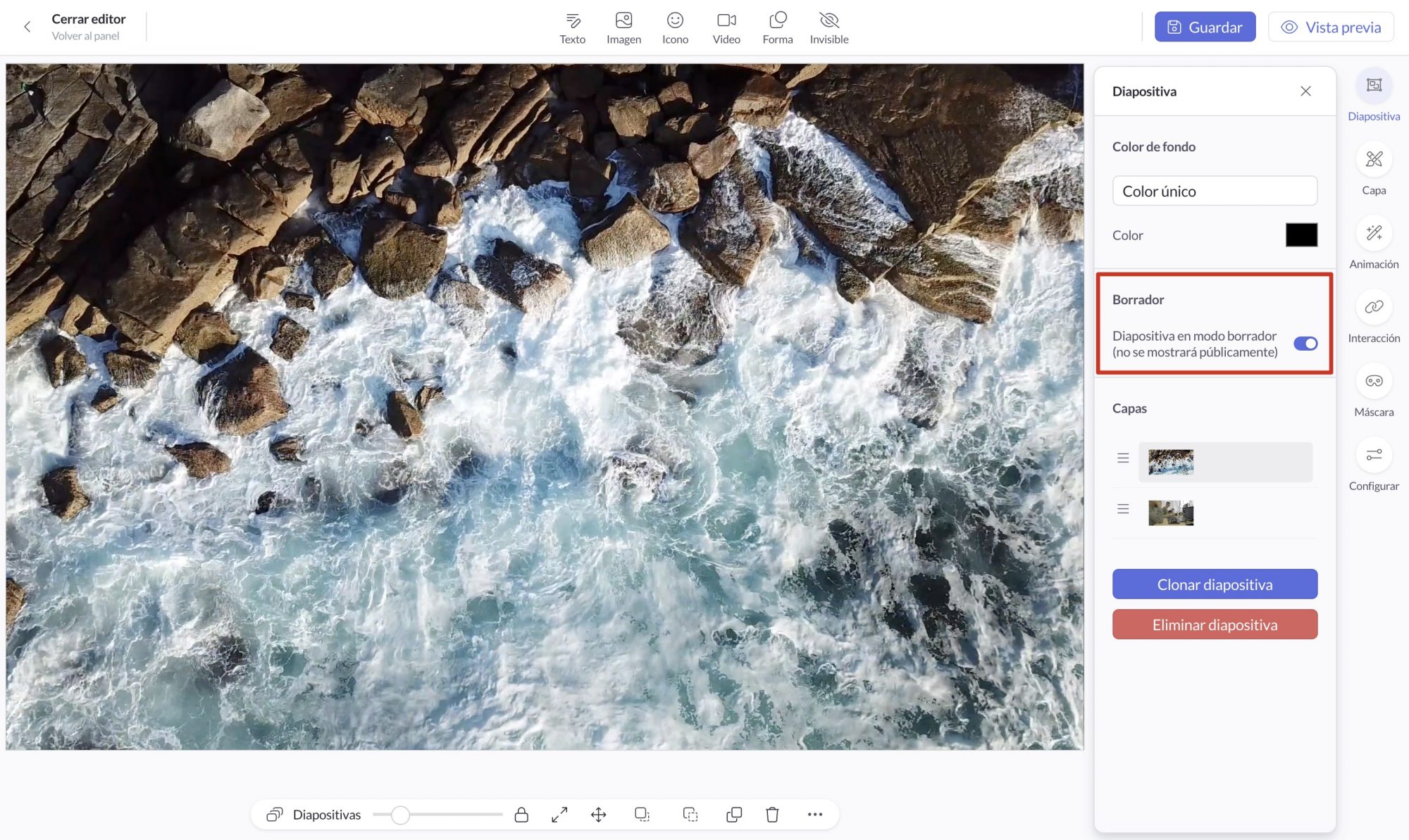The image size is (1409, 840).
Task: Open the Configurar sidebar tab
Action: 1374,465
